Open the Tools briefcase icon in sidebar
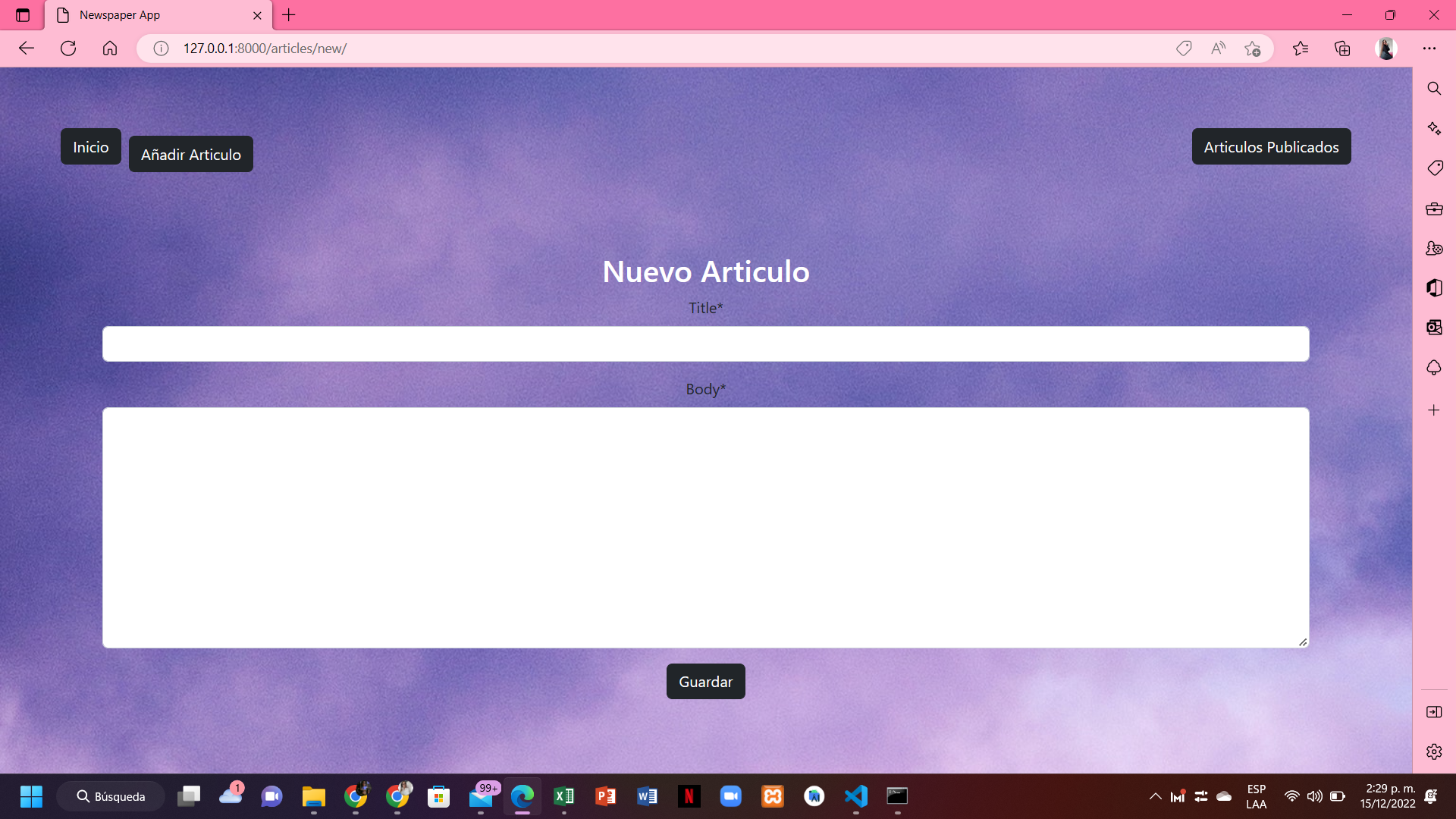This screenshot has height=819, width=1456. click(x=1433, y=209)
